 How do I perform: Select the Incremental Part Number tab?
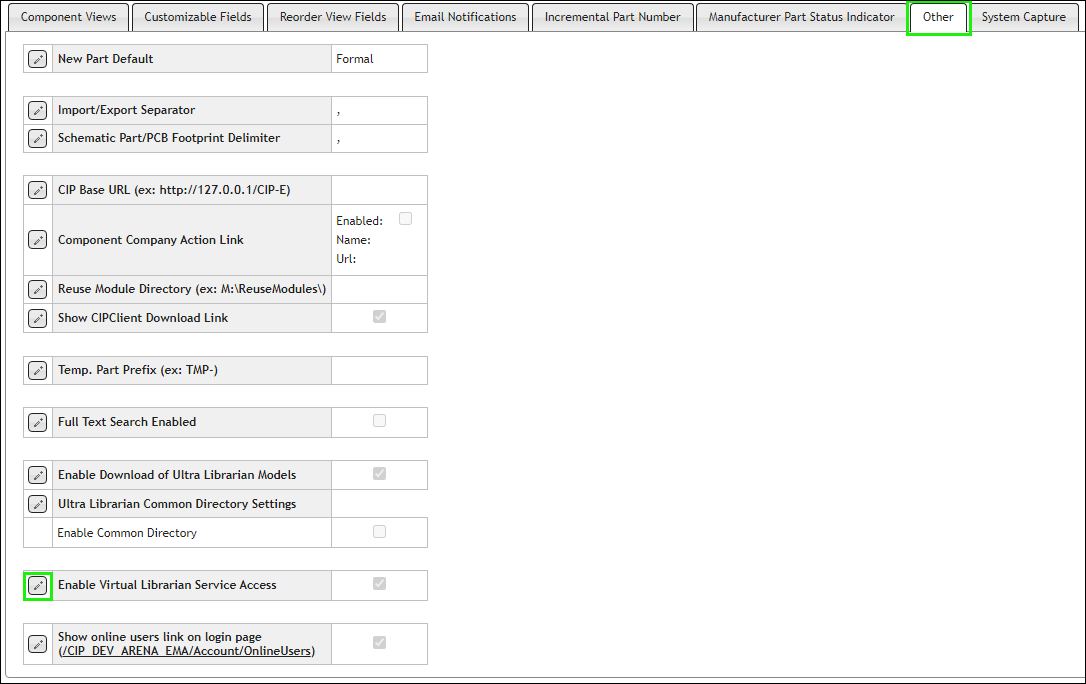(613, 17)
